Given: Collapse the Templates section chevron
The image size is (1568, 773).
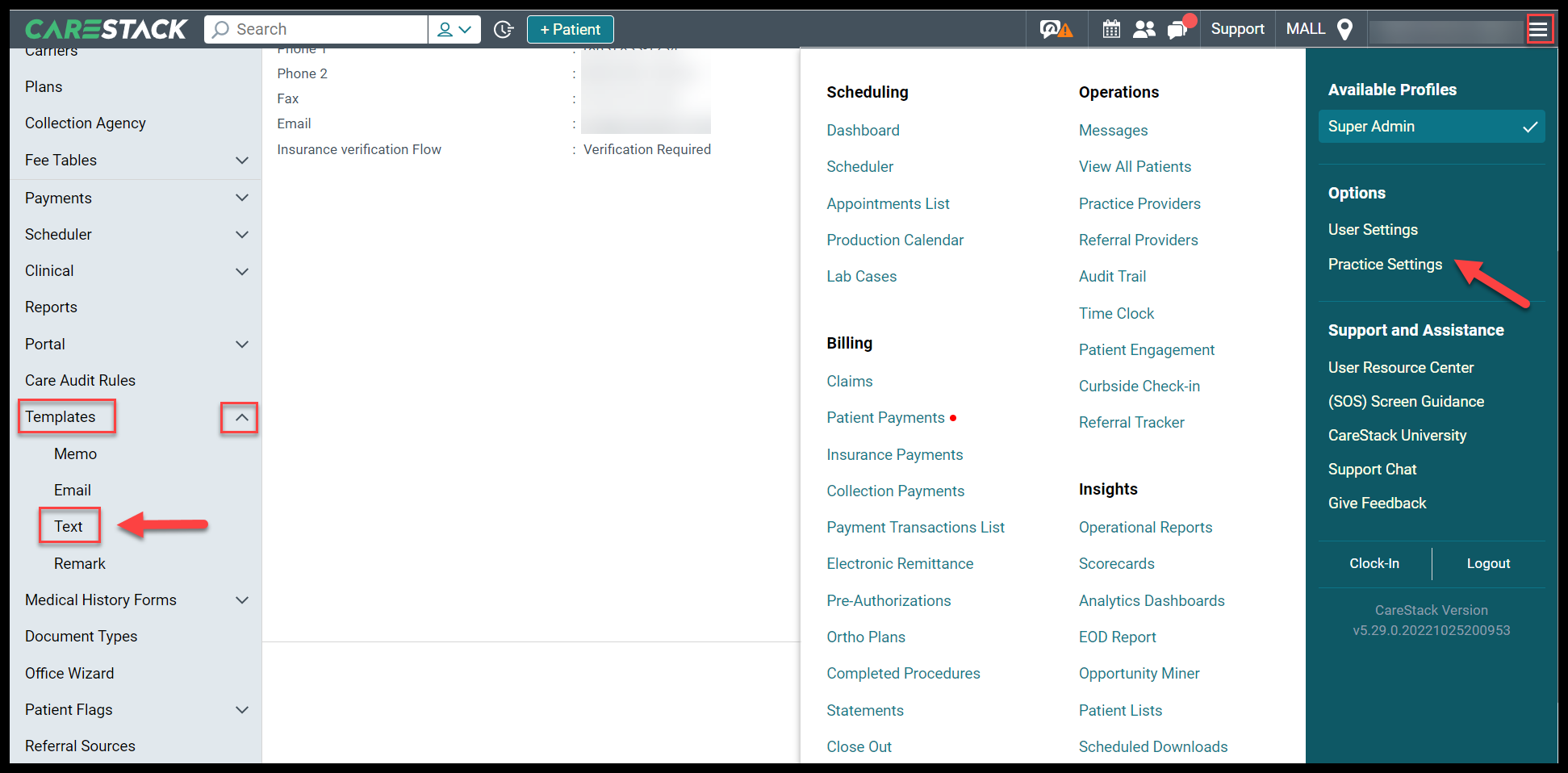Looking at the screenshot, I should point(240,417).
